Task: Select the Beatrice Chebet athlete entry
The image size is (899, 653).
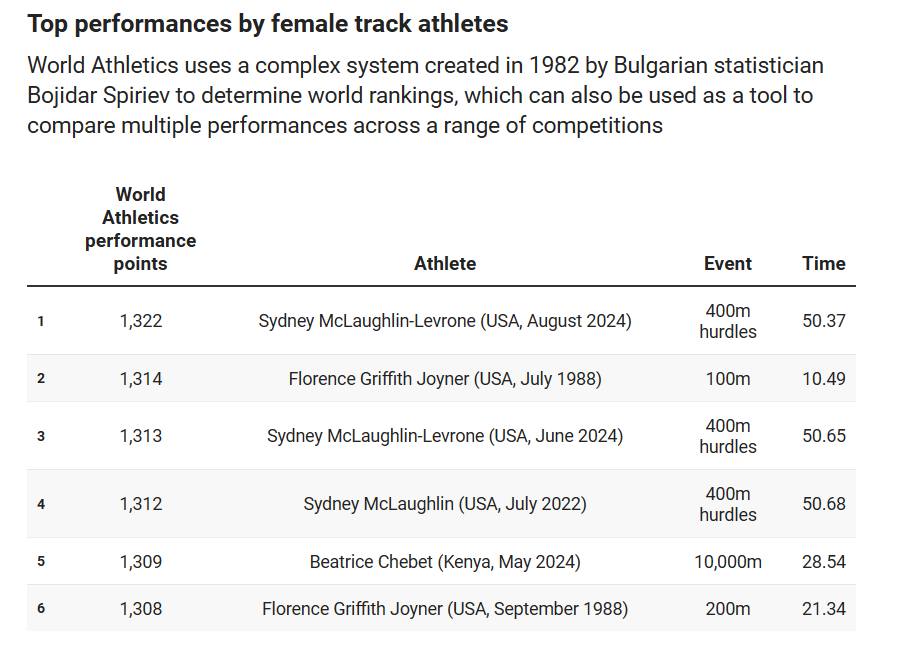Action: (445, 562)
